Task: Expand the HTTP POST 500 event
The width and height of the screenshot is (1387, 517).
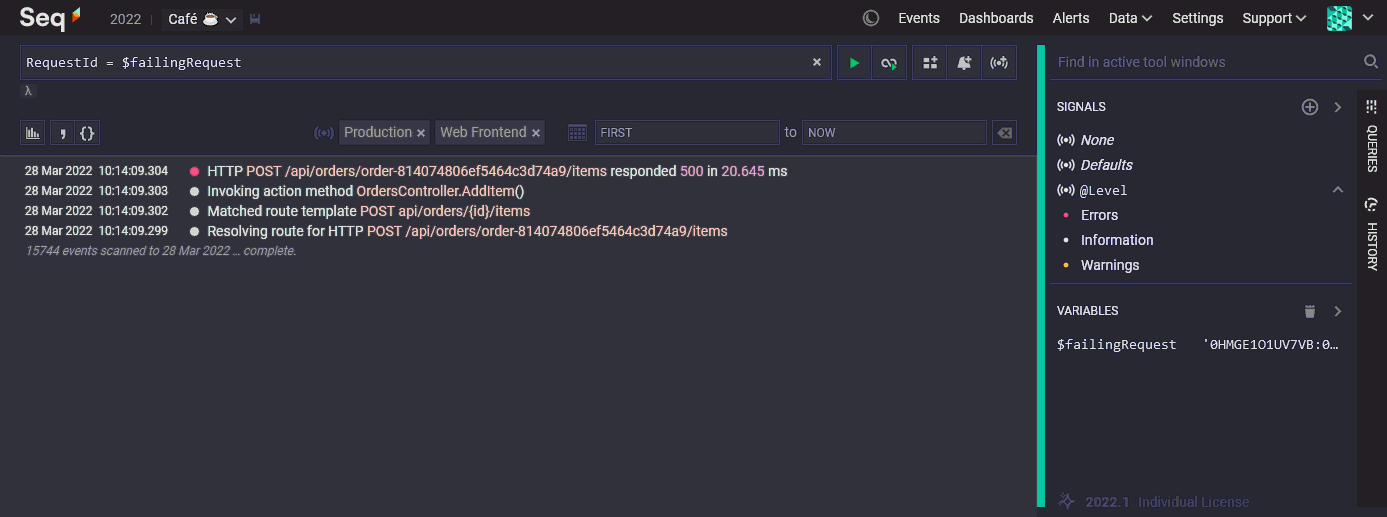Action: click(x=497, y=171)
